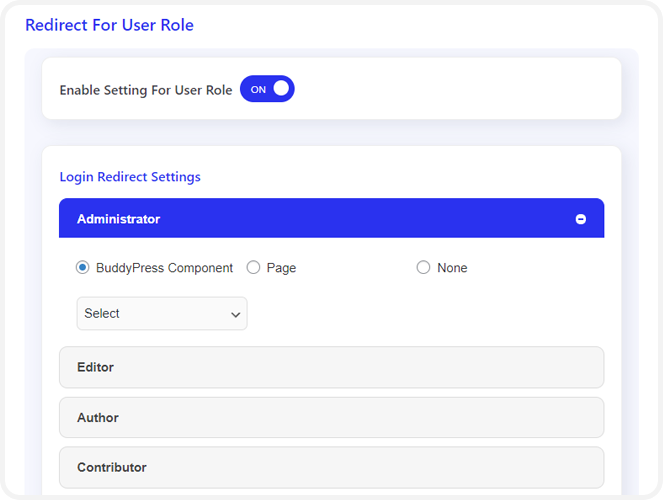
Task: Expand the Editor role section
Action: (331, 367)
